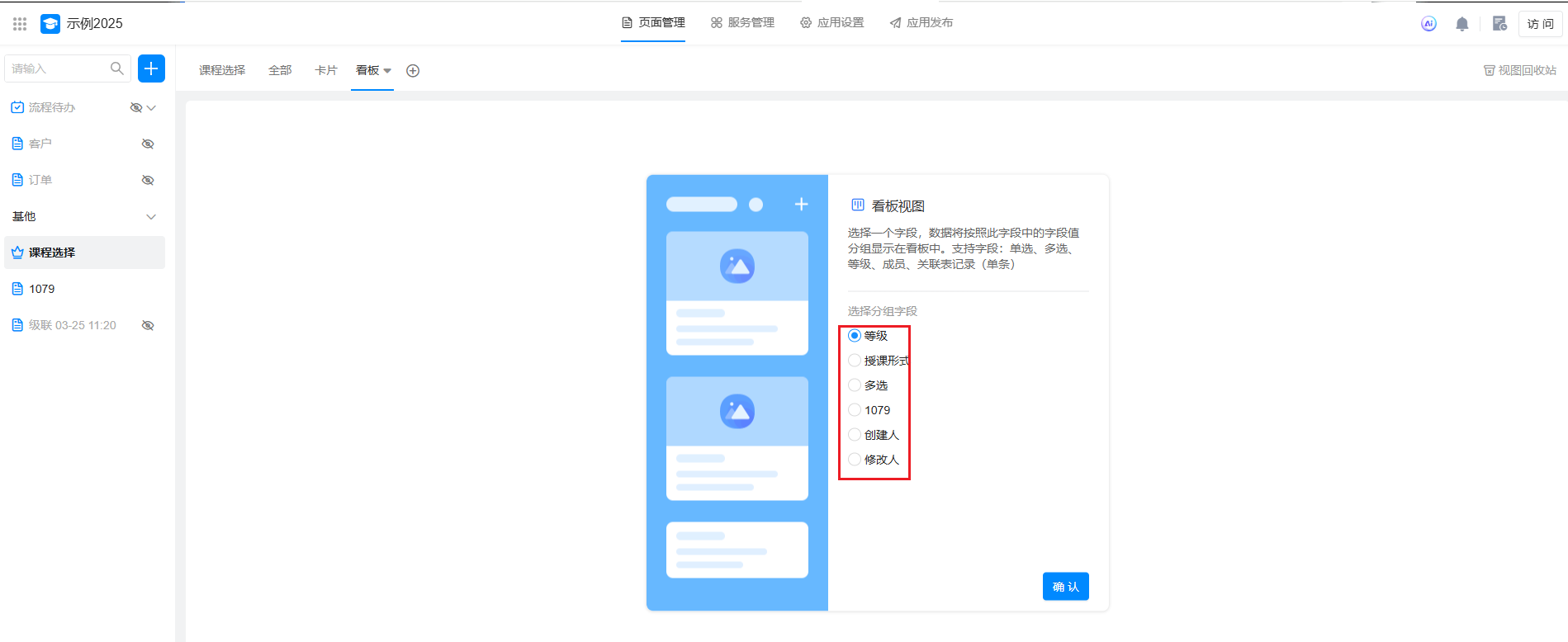Click the search magnifier icon in sidebar
The image size is (1568, 642).
pos(117,68)
